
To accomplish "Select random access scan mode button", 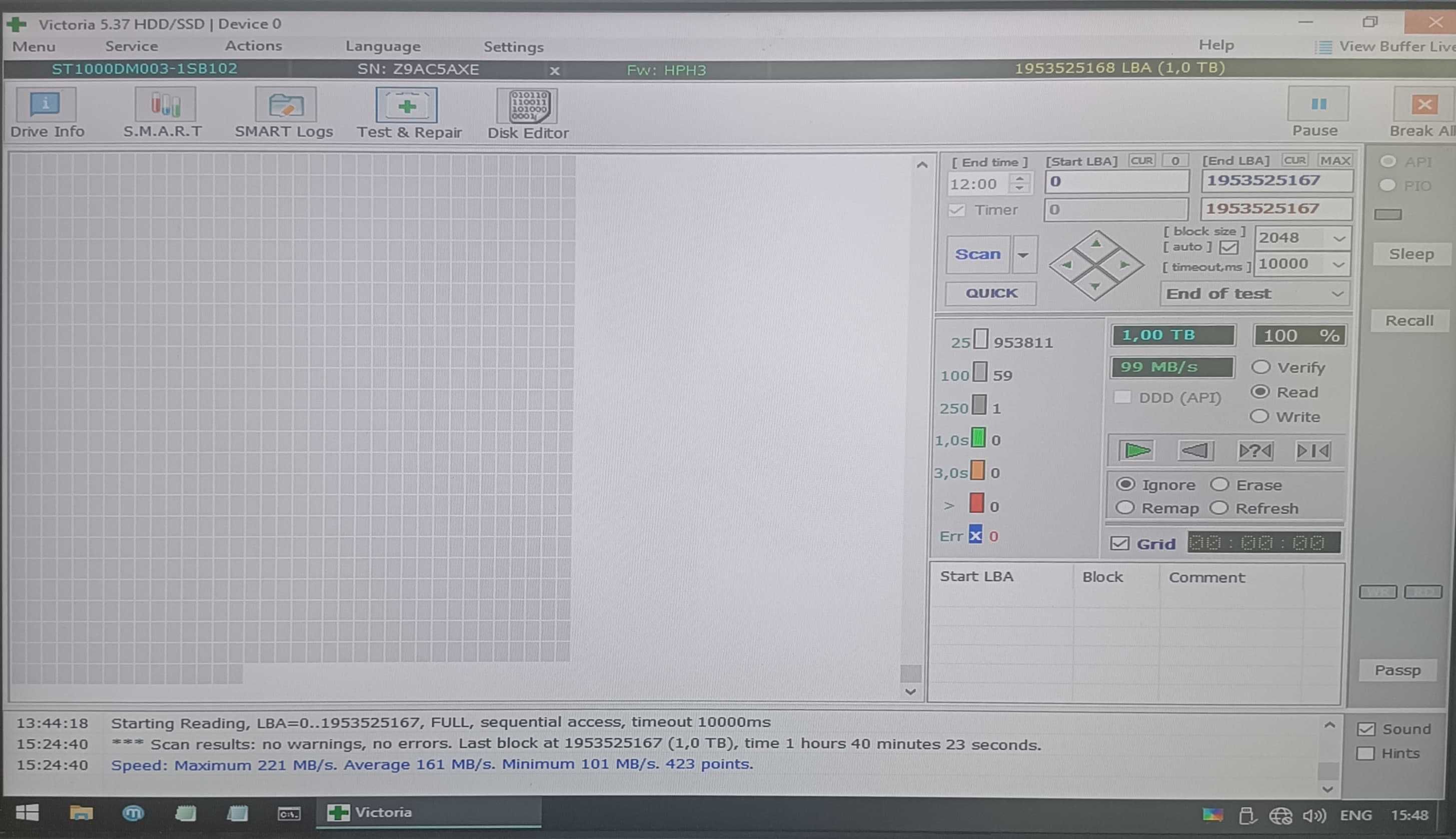I will pyautogui.click(x=1255, y=450).
